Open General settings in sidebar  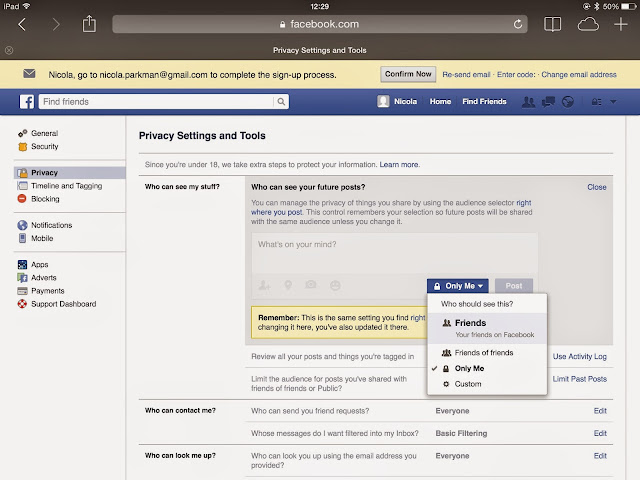coord(44,133)
